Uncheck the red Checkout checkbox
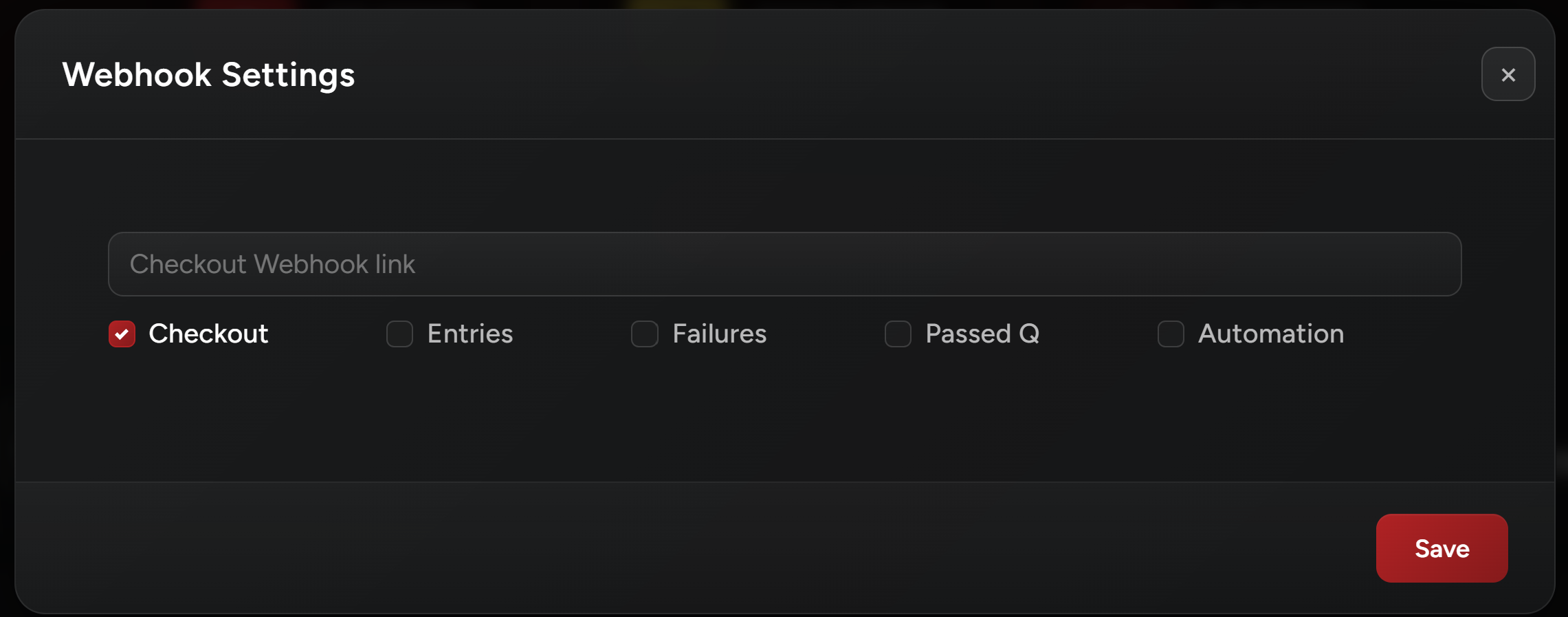The width and height of the screenshot is (1568, 617). (x=122, y=334)
